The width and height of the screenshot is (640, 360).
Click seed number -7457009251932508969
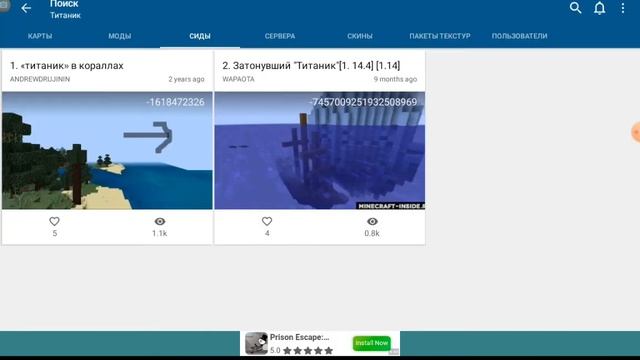click(363, 102)
